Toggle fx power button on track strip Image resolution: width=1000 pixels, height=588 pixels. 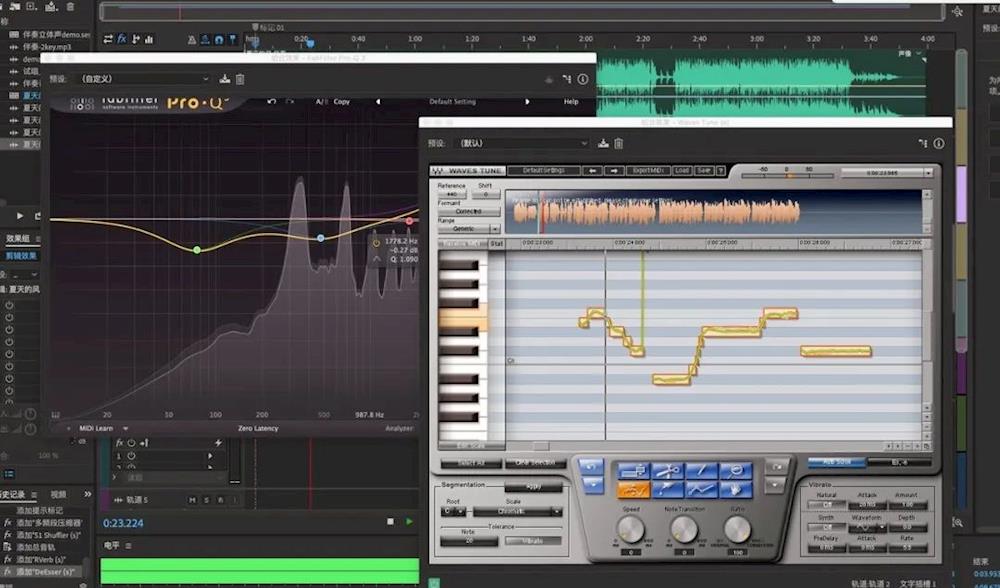click(131, 443)
